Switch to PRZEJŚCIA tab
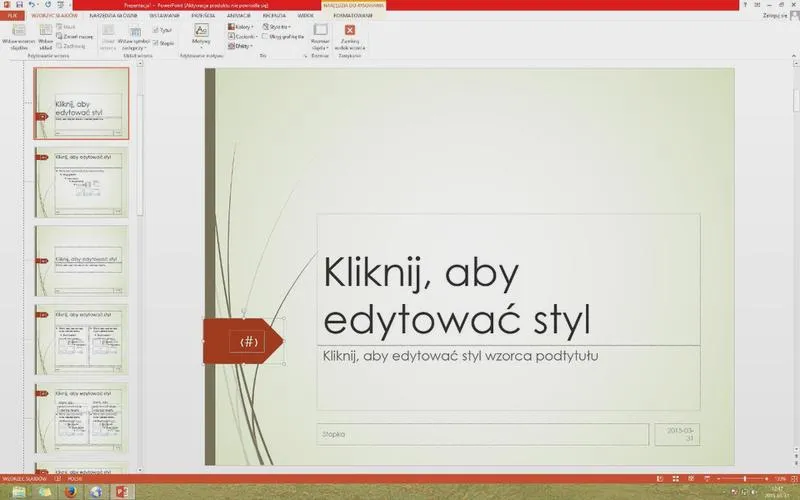Image resolution: width=800 pixels, height=500 pixels. [203, 16]
